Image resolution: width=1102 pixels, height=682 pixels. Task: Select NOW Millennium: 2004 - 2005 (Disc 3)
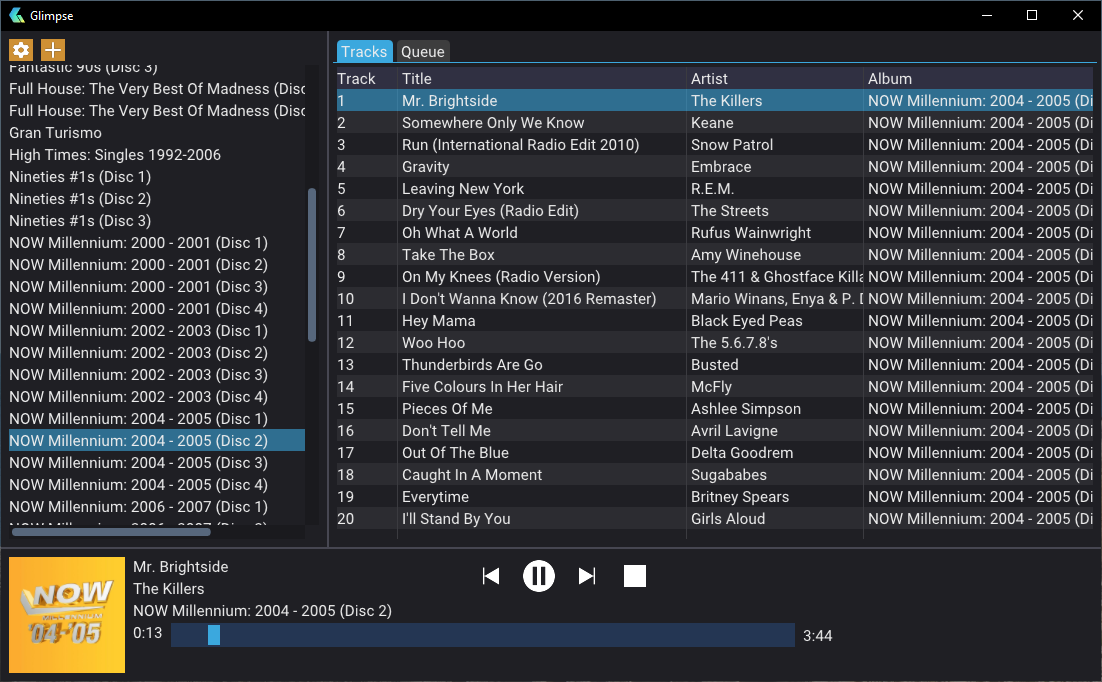pyautogui.click(x=157, y=463)
